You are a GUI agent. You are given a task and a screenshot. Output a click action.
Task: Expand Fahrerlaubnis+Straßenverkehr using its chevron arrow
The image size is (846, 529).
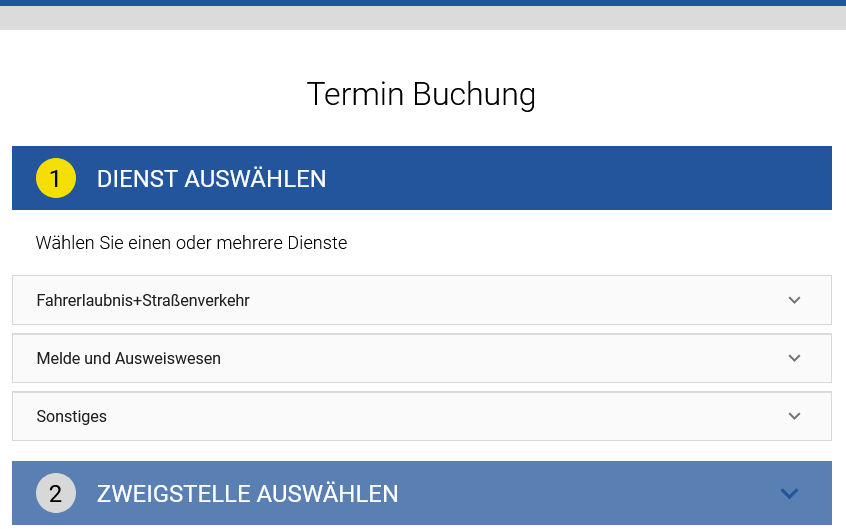point(794,300)
